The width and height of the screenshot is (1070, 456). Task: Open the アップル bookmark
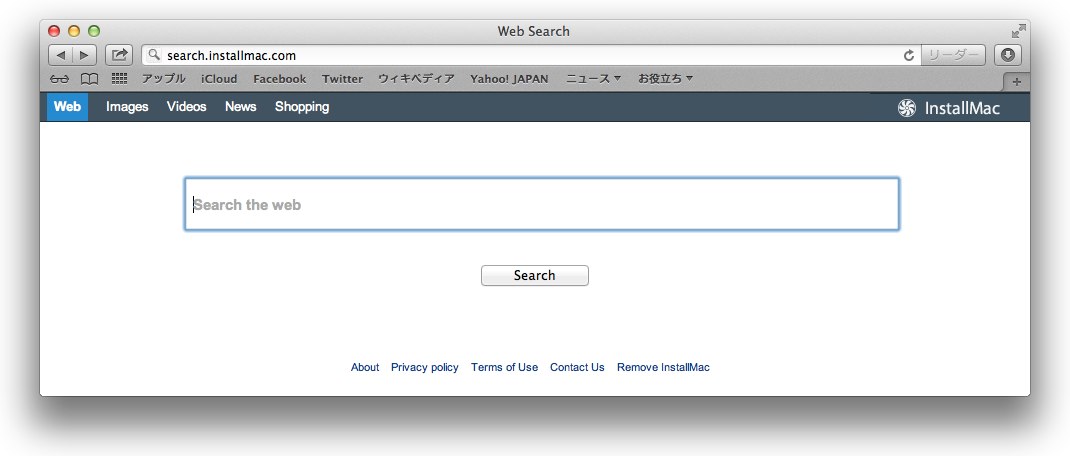coord(164,79)
